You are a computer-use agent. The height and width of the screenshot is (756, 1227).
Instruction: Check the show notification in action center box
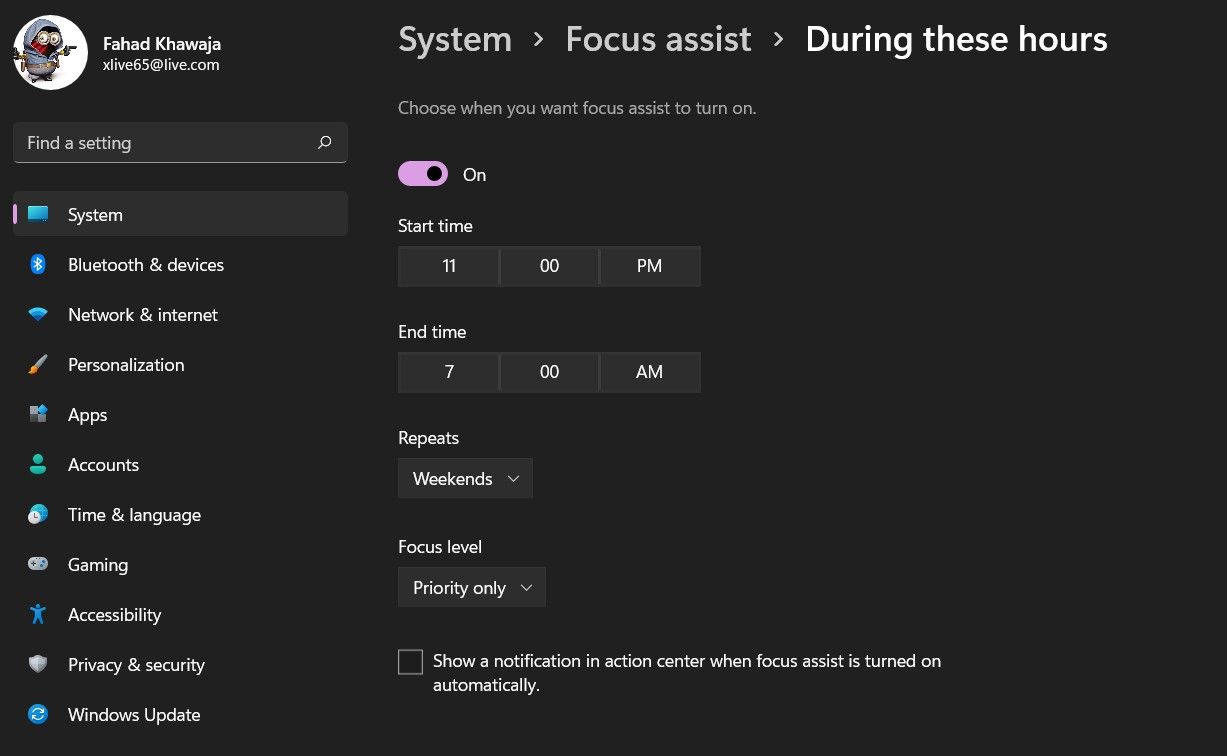(x=410, y=662)
